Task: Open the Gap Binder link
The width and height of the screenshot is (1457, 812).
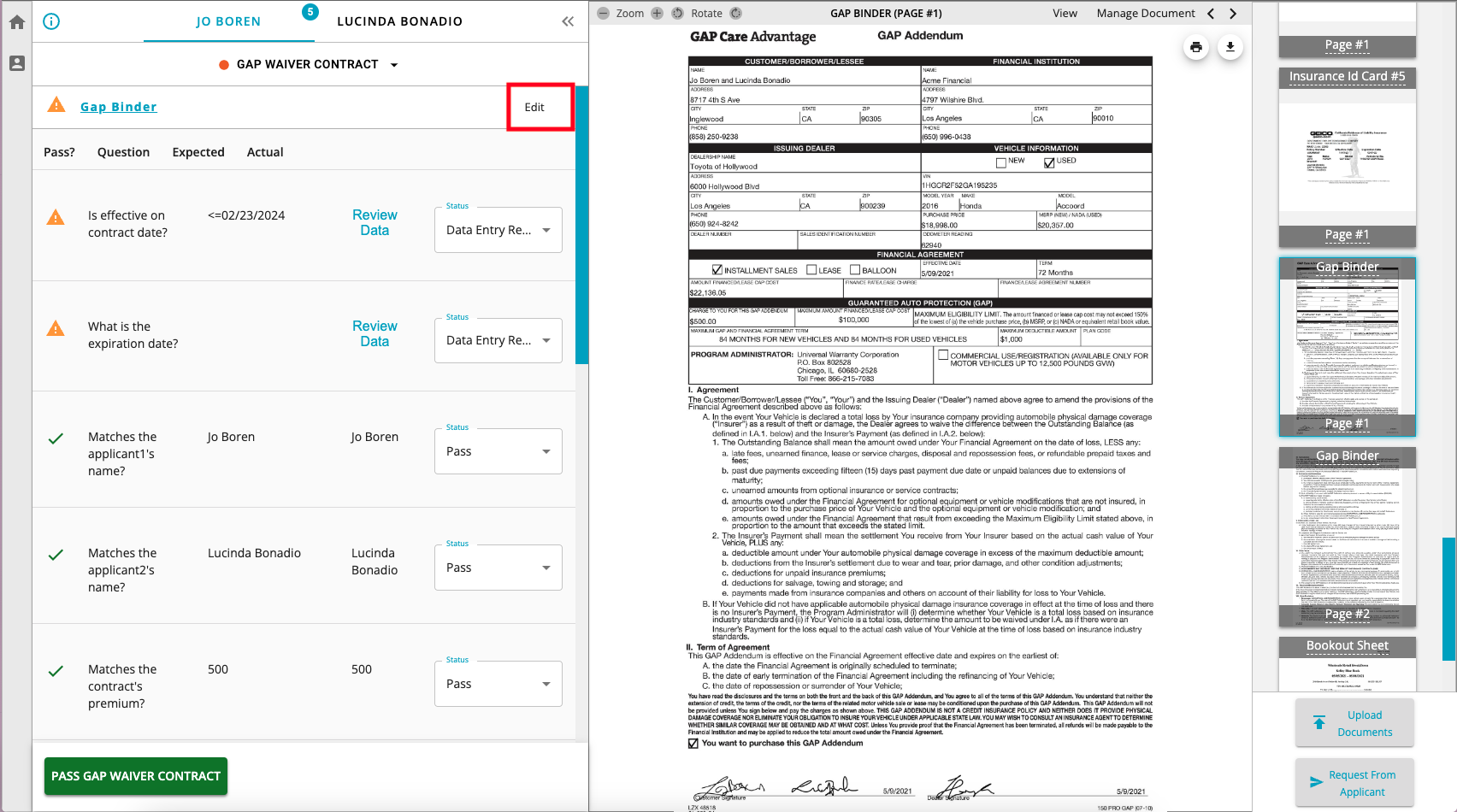Action: [119, 107]
